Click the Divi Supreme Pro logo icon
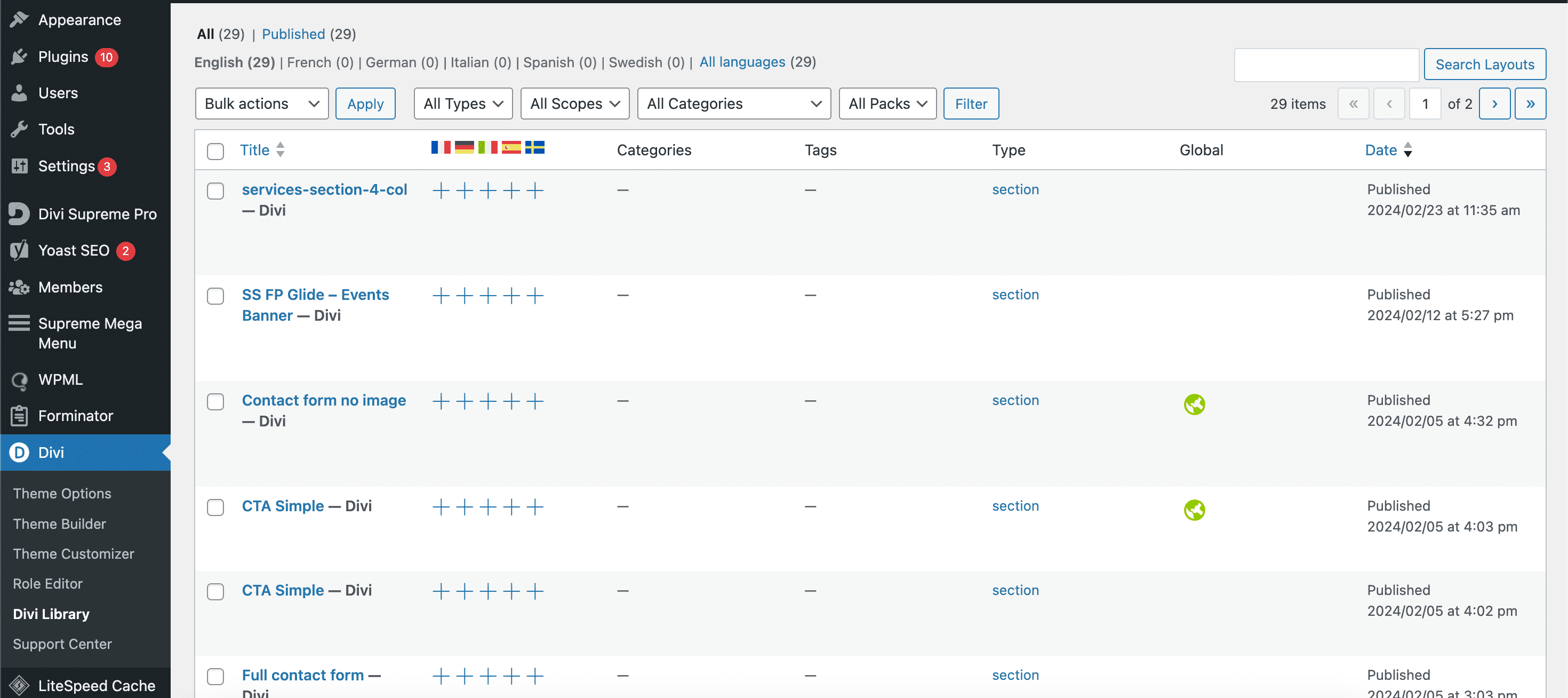The width and height of the screenshot is (1568, 698). click(20, 214)
